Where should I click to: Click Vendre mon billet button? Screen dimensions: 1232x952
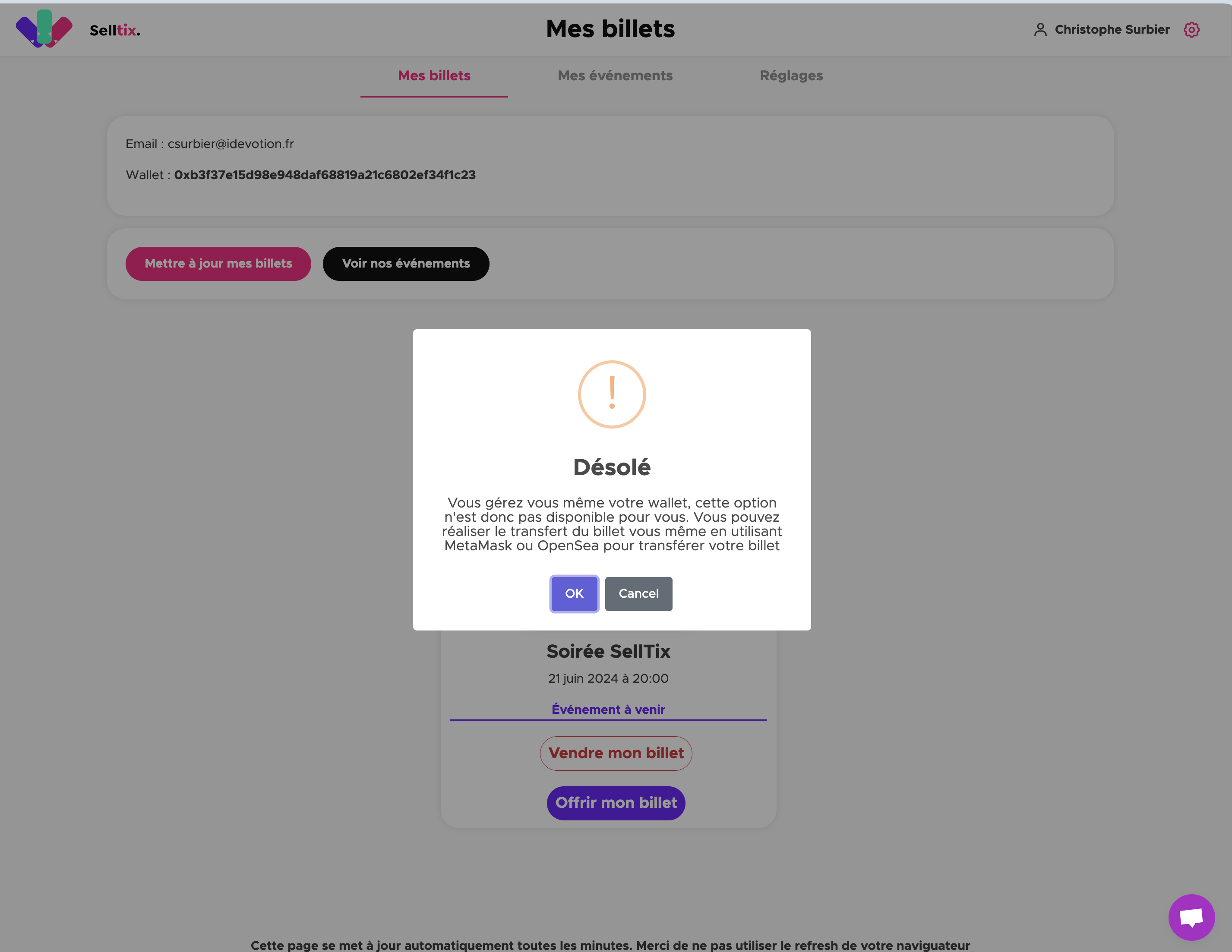[616, 753]
